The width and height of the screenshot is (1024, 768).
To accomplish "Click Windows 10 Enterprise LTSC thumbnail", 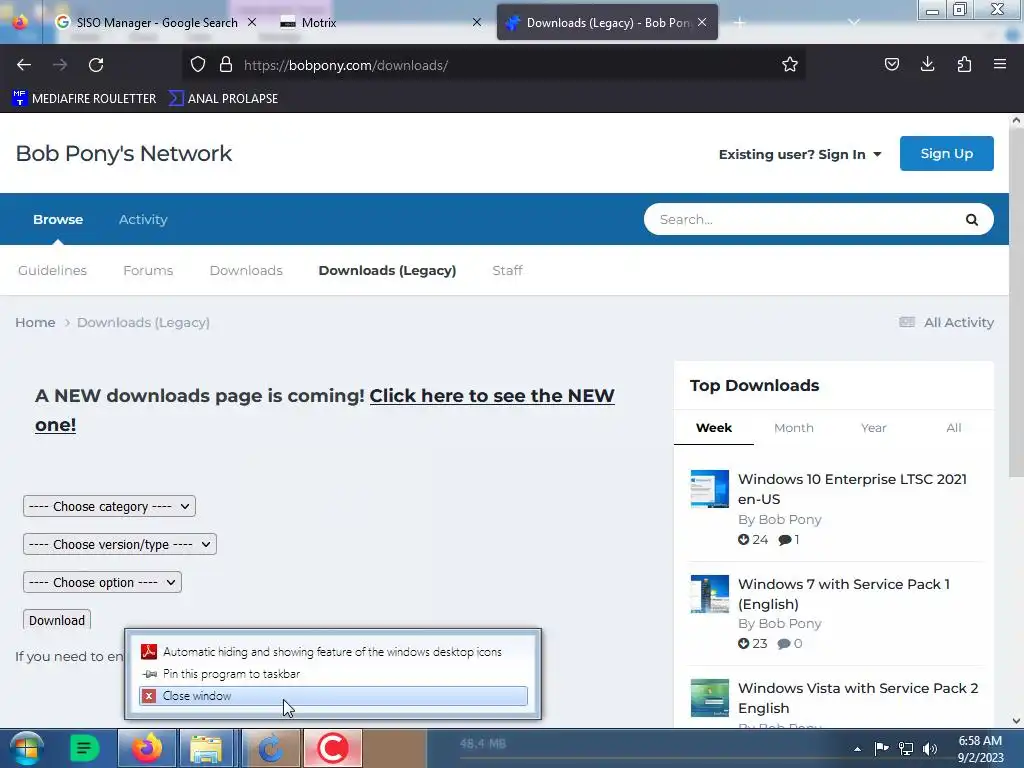I will [x=709, y=488].
